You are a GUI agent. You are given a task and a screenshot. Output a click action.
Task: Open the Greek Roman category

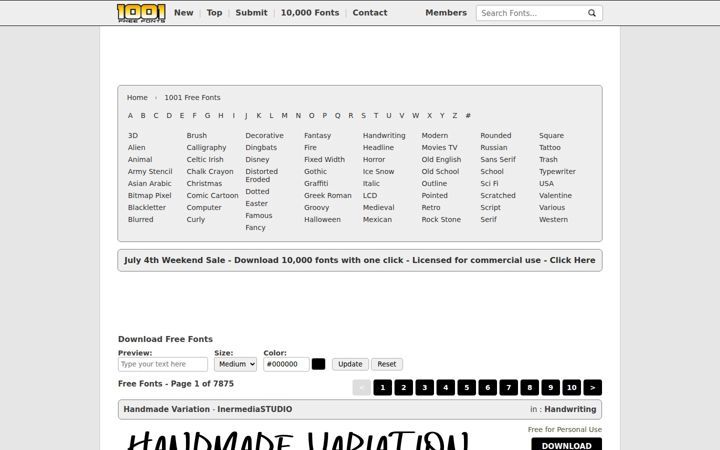click(327, 195)
